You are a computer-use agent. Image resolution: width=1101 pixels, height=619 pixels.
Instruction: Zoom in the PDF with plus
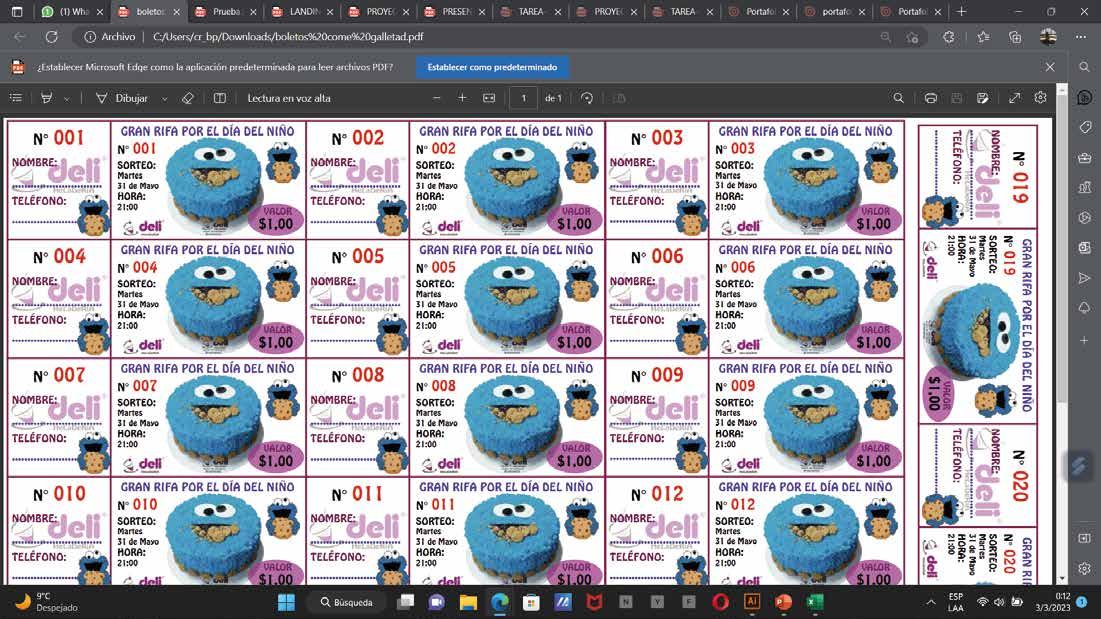point(462,98)
